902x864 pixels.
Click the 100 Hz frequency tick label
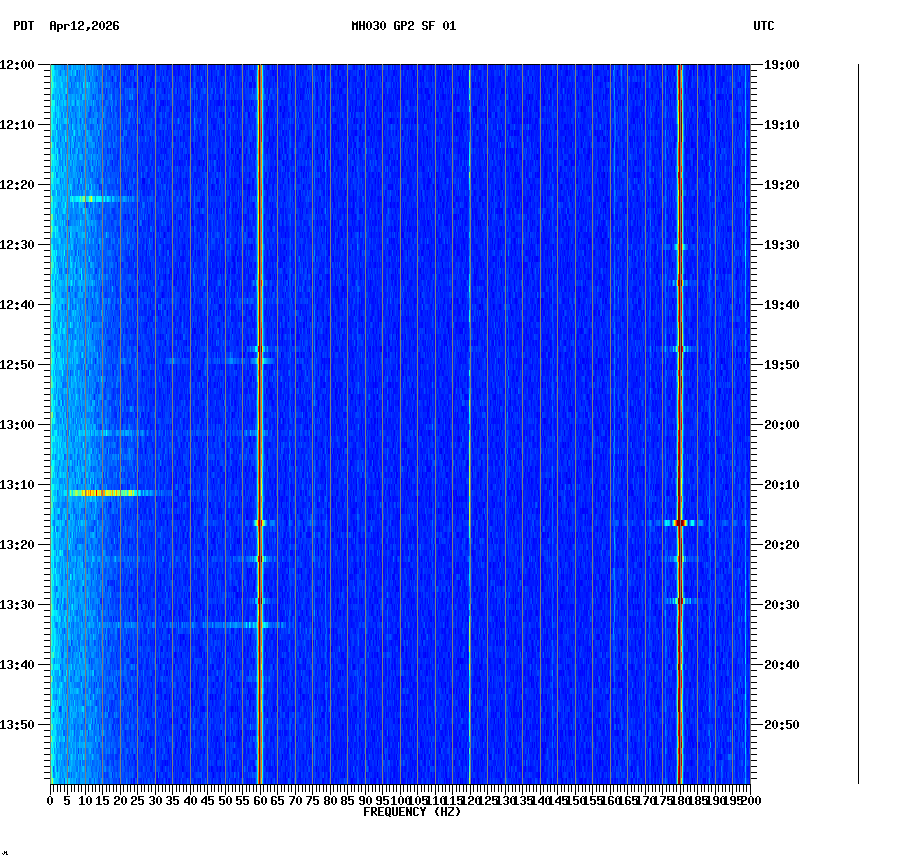tap(397, 800)
